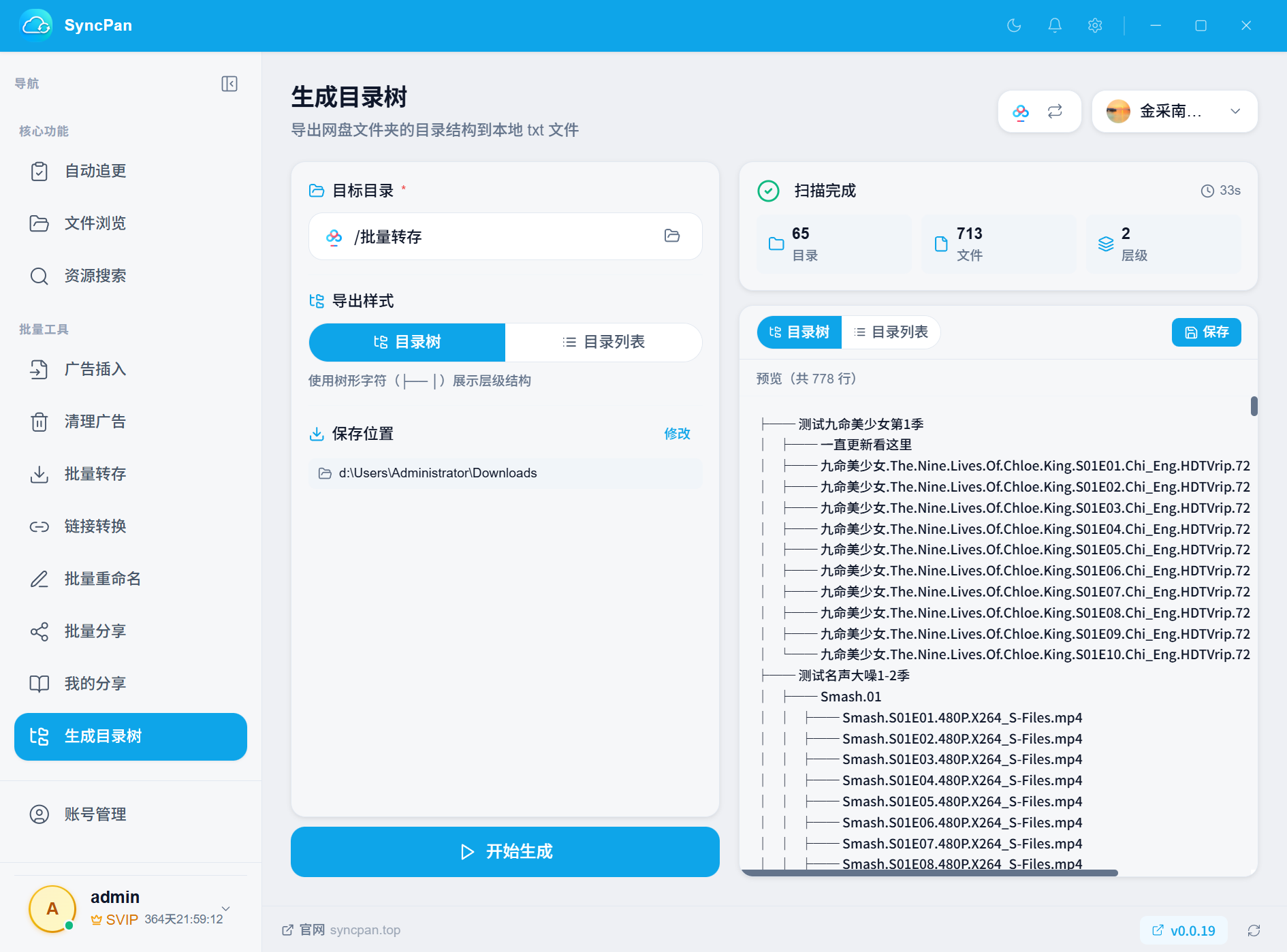
Task: Click the preview horizontal scrollbar thumb
Action: (929, 872)
